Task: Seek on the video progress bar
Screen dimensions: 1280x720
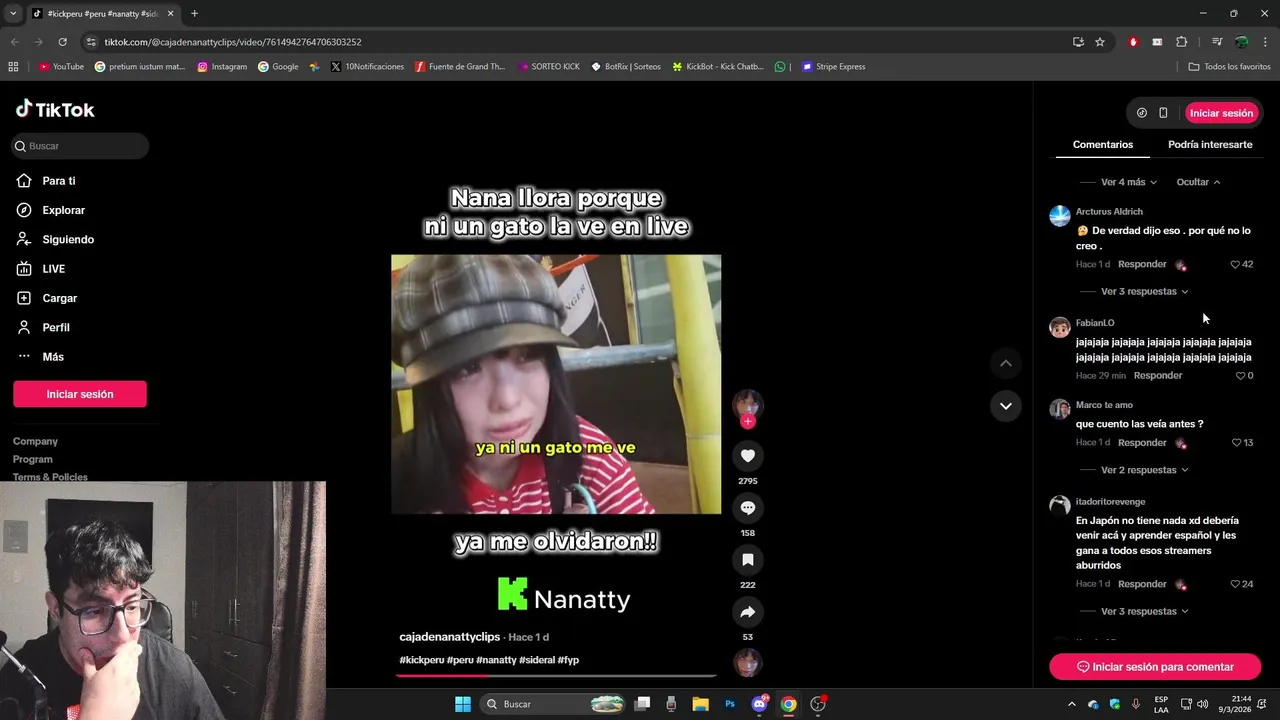Action: click(x=556, y=676)
